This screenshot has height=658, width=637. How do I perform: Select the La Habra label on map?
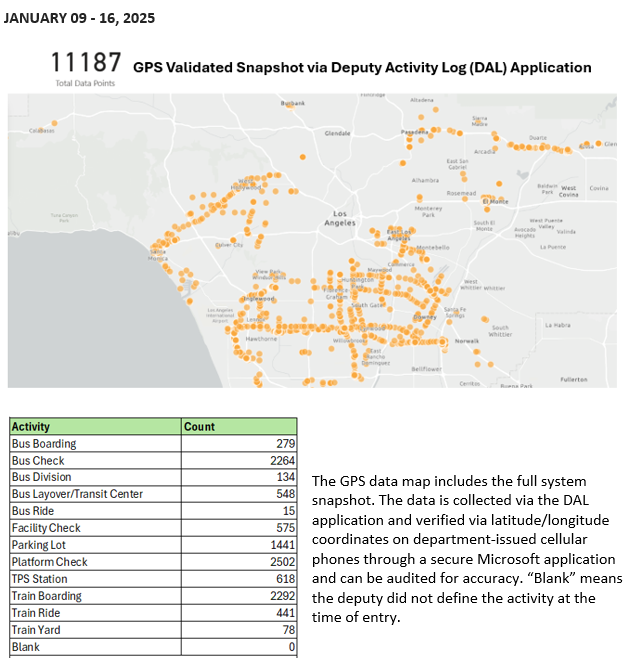coord(557,325)
